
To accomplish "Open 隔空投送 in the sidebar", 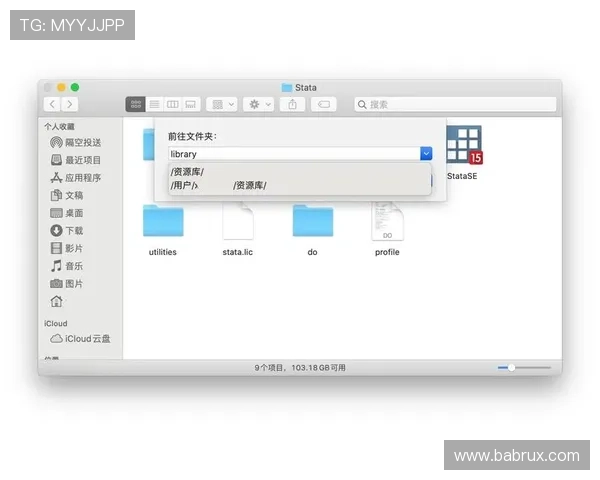I will [76, 142].
